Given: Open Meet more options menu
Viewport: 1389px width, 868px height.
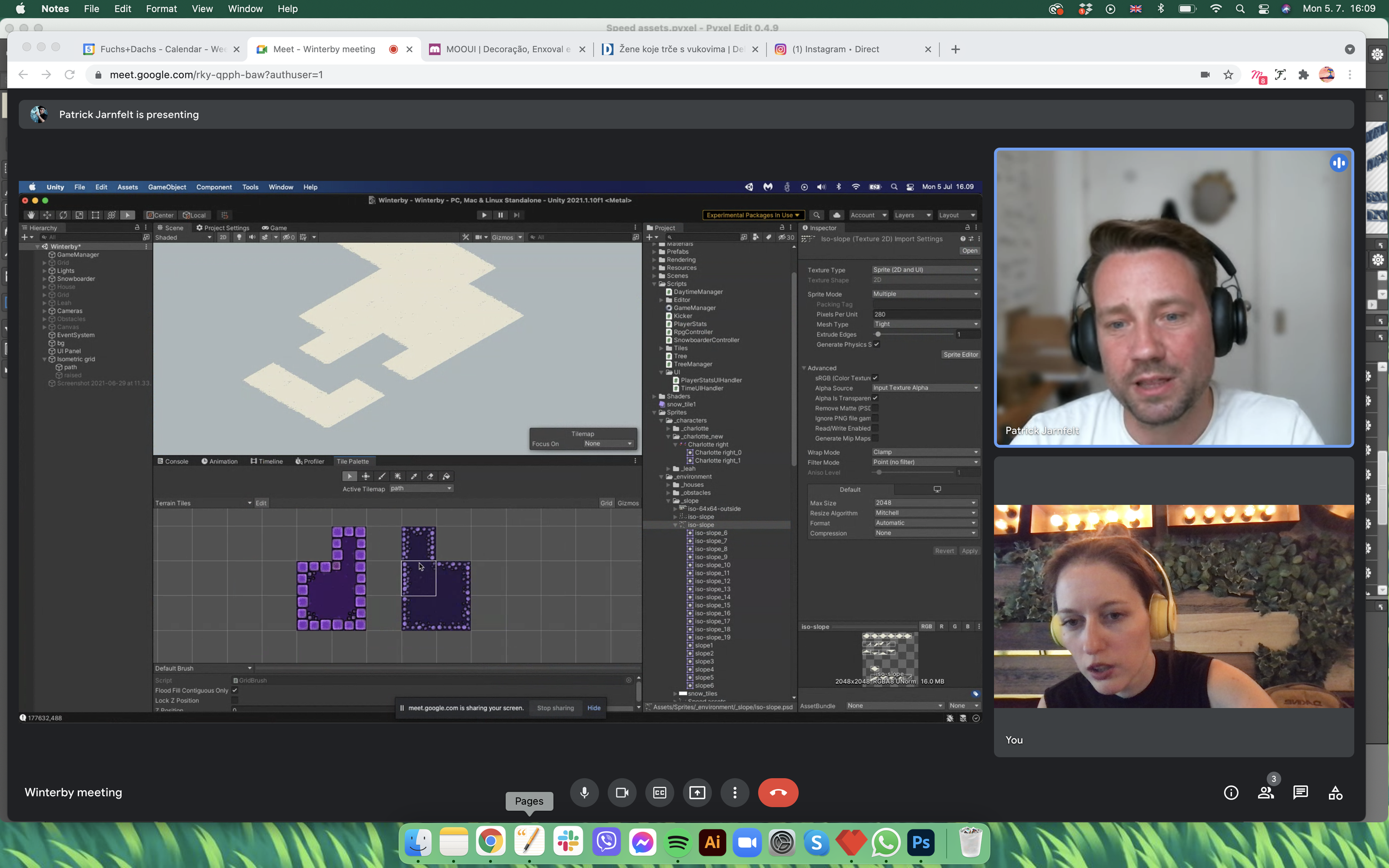Looking at the screenshot, I should coord(735,792).
